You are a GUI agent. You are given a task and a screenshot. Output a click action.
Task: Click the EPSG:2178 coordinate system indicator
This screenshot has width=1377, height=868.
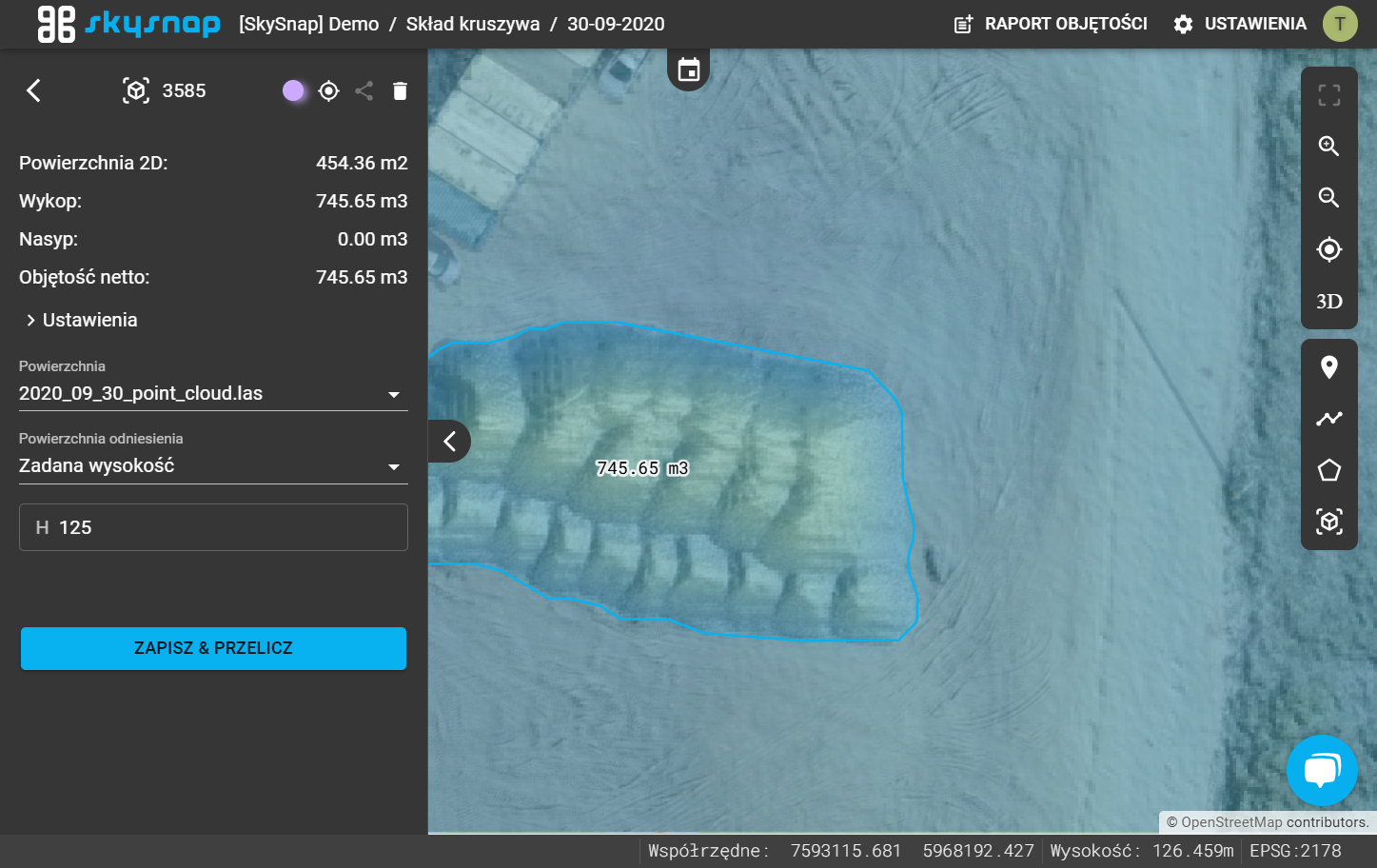(1295, 851)
